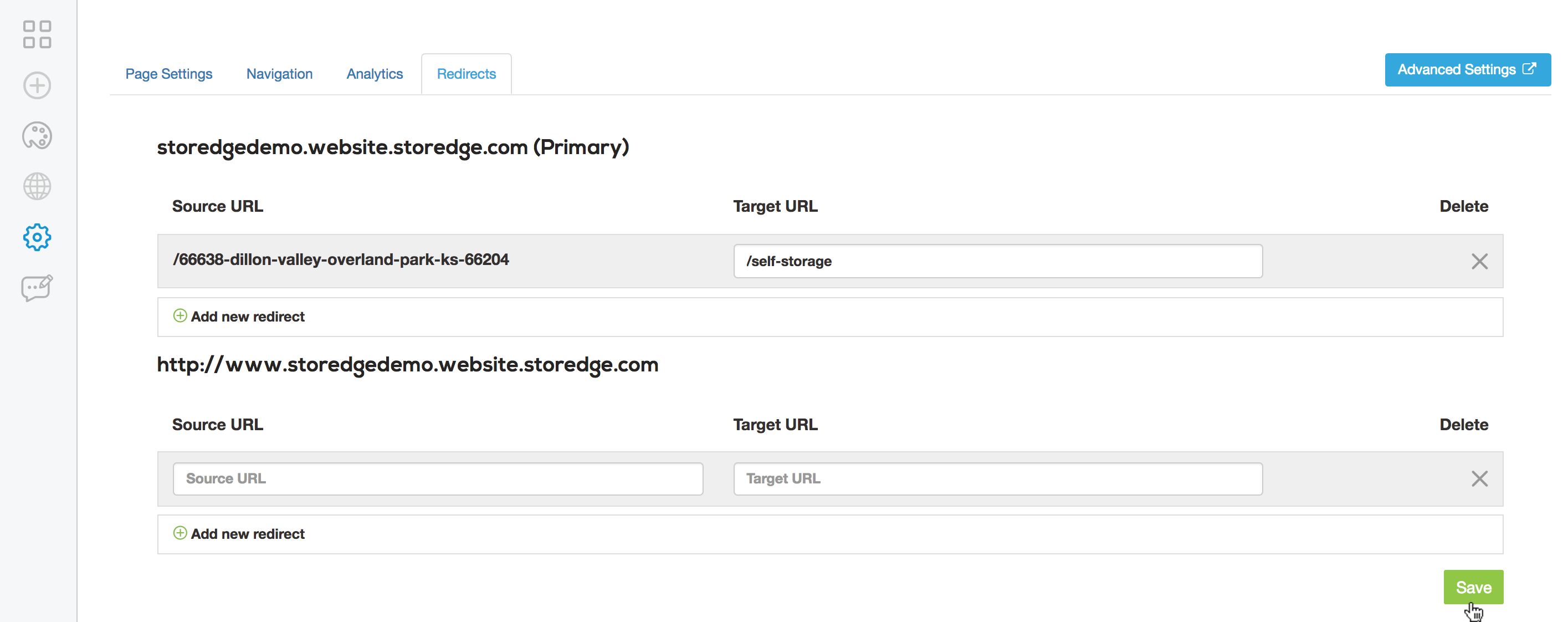
Task: Focus the empty Source URL input
Action: click(x=438, y=479)
